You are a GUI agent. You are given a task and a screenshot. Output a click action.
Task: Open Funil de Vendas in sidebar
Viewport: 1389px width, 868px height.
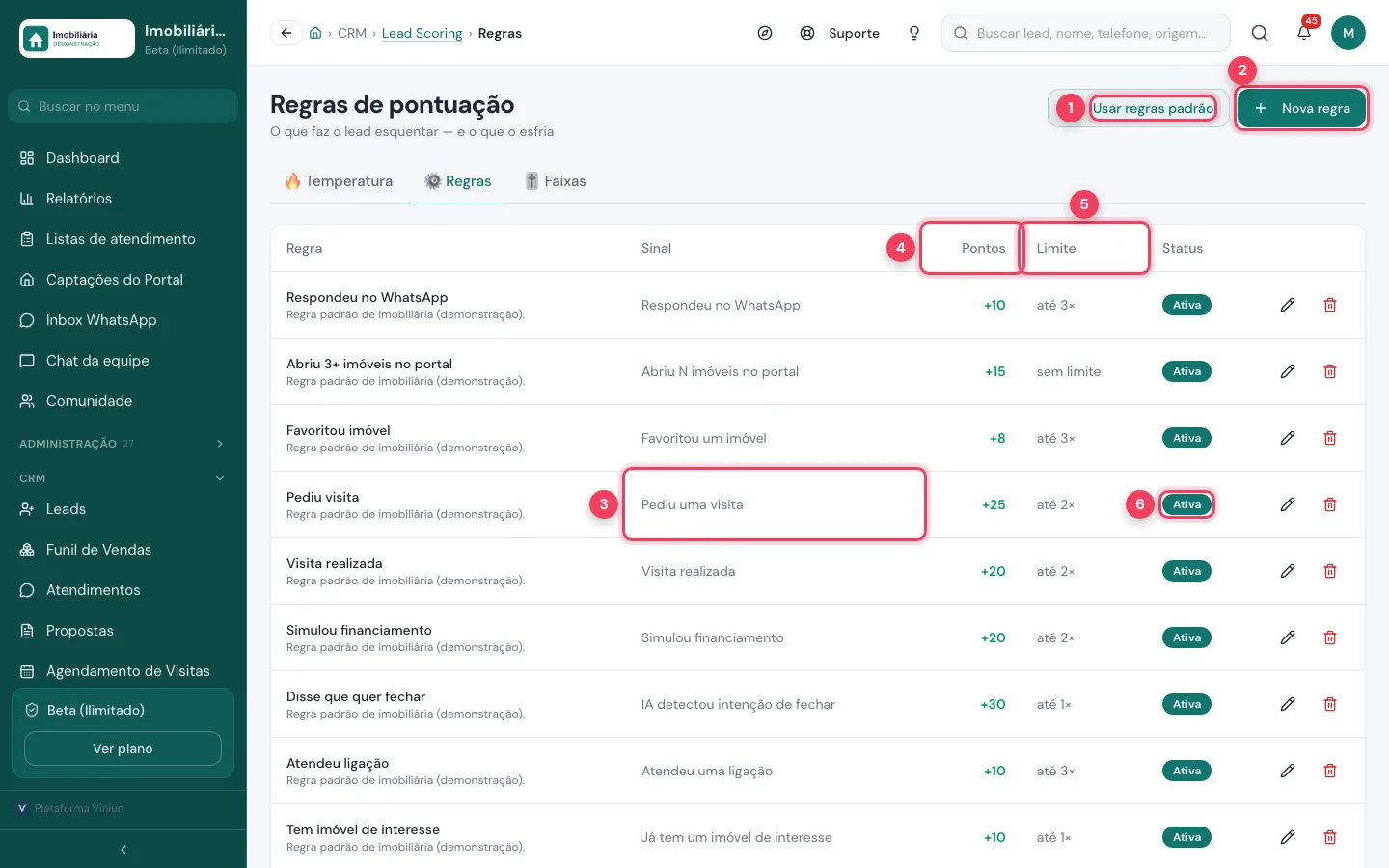pos(123,550)
